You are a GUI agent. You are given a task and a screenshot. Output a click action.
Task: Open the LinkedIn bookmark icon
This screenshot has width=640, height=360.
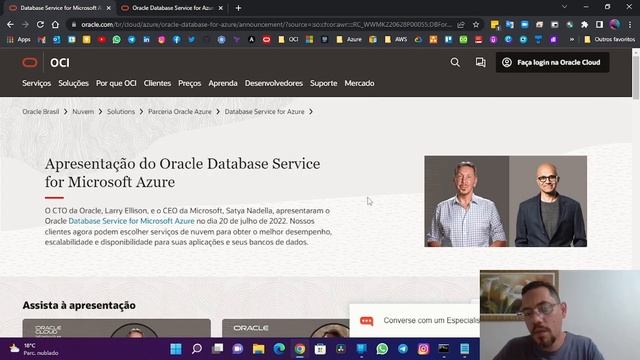(x=147, y=40)
